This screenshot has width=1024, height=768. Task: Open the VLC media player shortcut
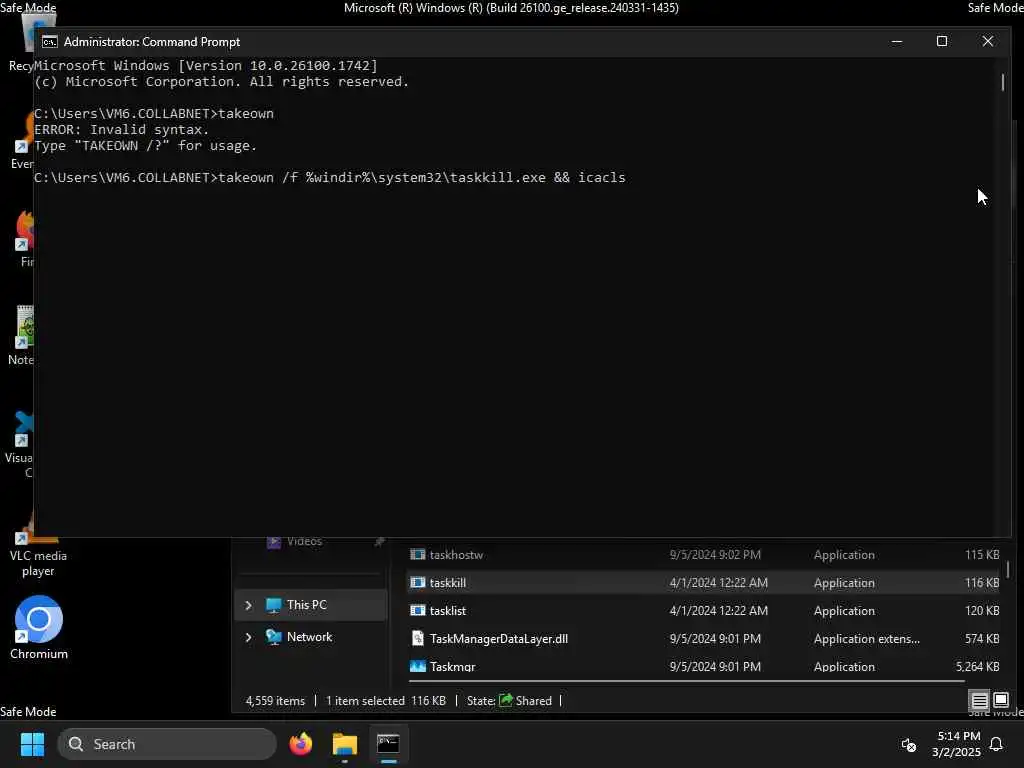tap(38, 547)
